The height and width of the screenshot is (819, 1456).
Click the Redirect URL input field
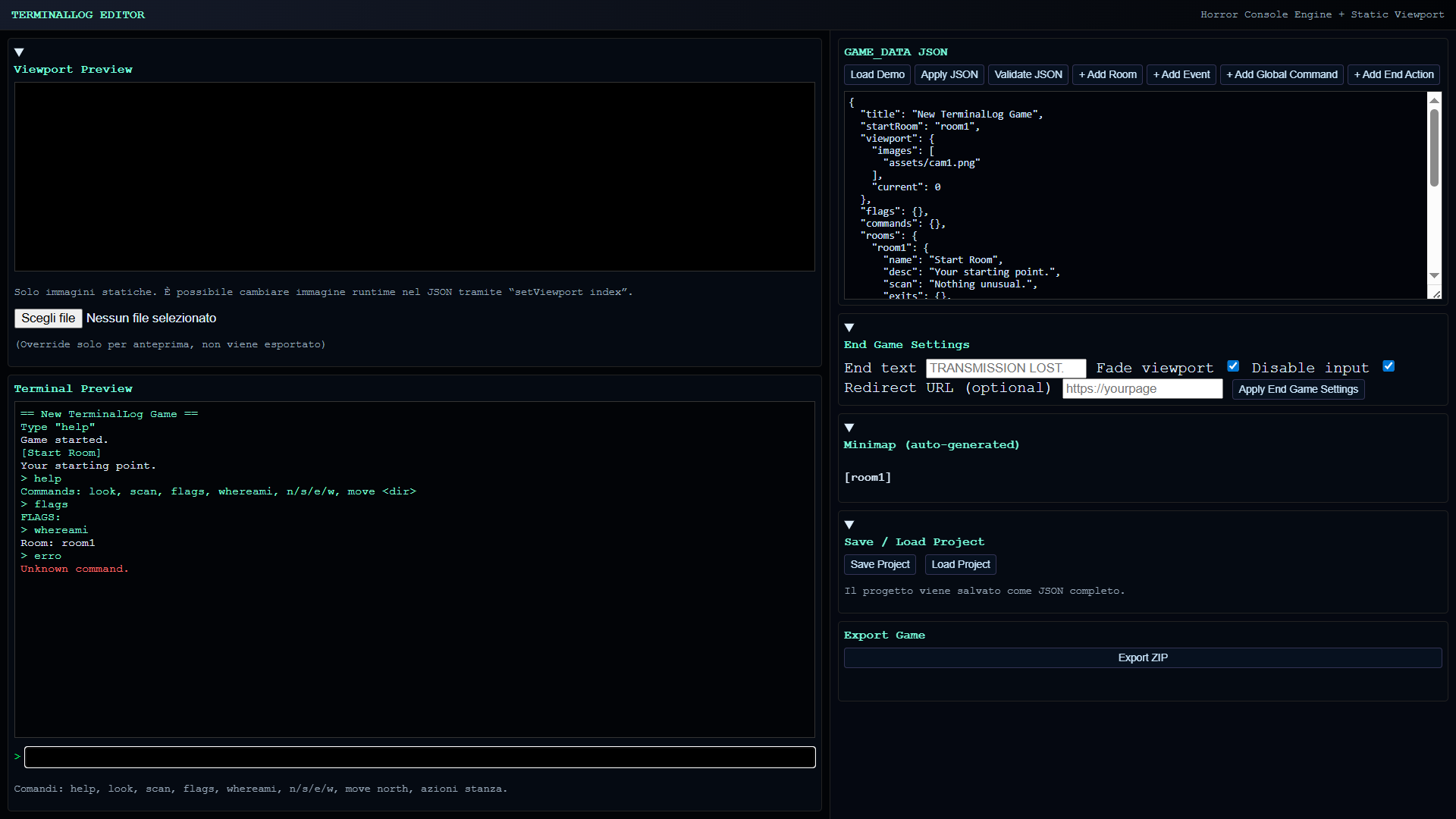(x=1142, y=389)
